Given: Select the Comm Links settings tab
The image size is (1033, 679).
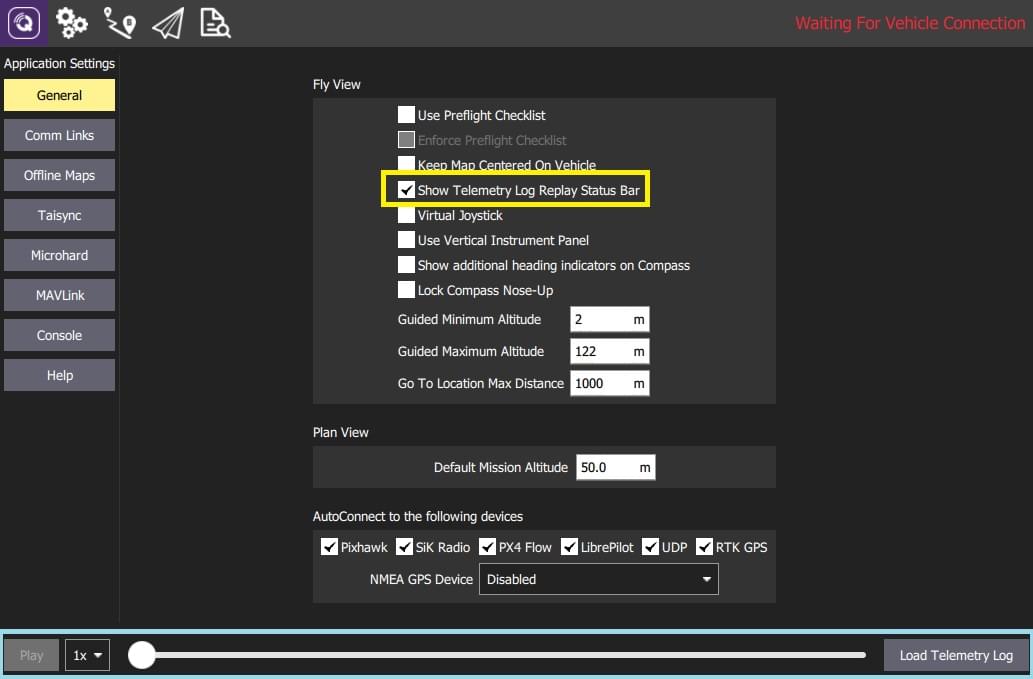Looking at the screenshot, I should 59,134.
